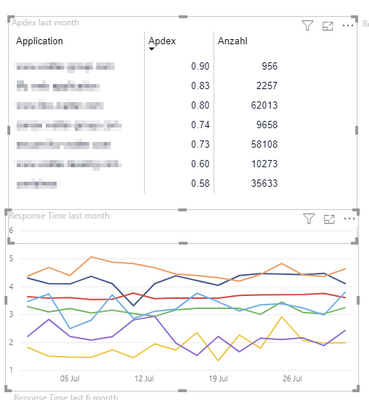Click the y-axis label 5
Image resolution: width=369 pixels, height=400 pixels.
coord(12,258)
